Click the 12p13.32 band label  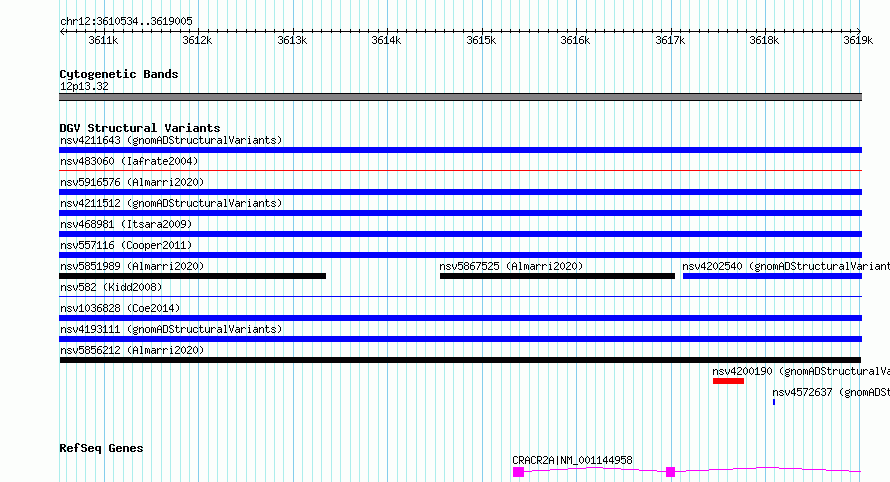84,87
